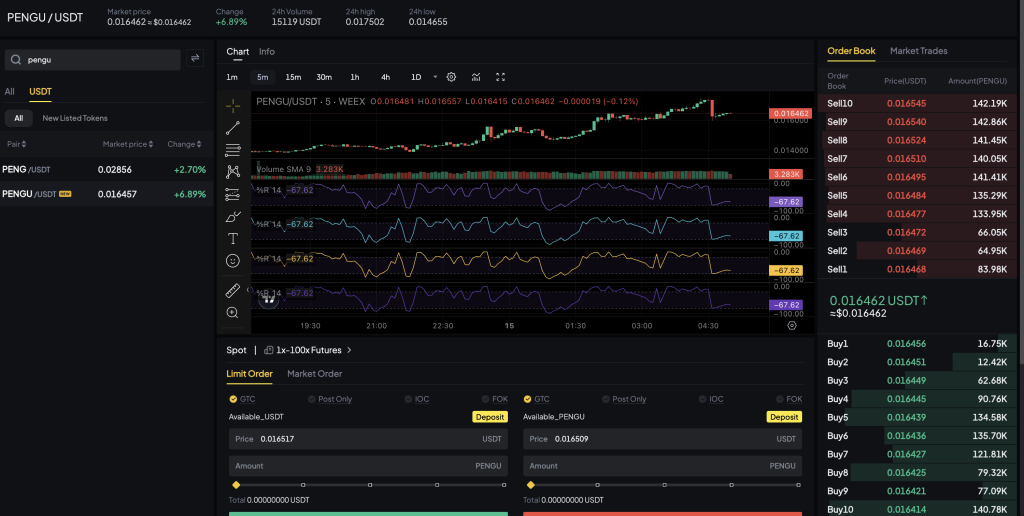This screenshot has width=1024, height=516.
Task: Activate the ruler measure tool
Action: click(x=233, y=290)
